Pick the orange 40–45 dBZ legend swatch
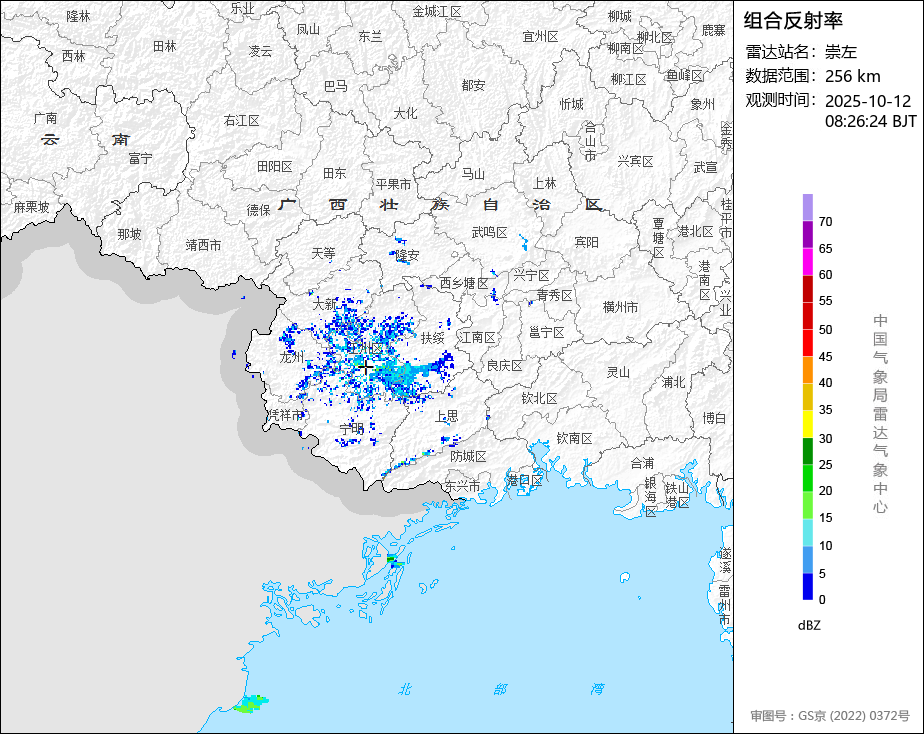Image resolution: width=924 pixels, height=734 pixels. coord(807,370)
